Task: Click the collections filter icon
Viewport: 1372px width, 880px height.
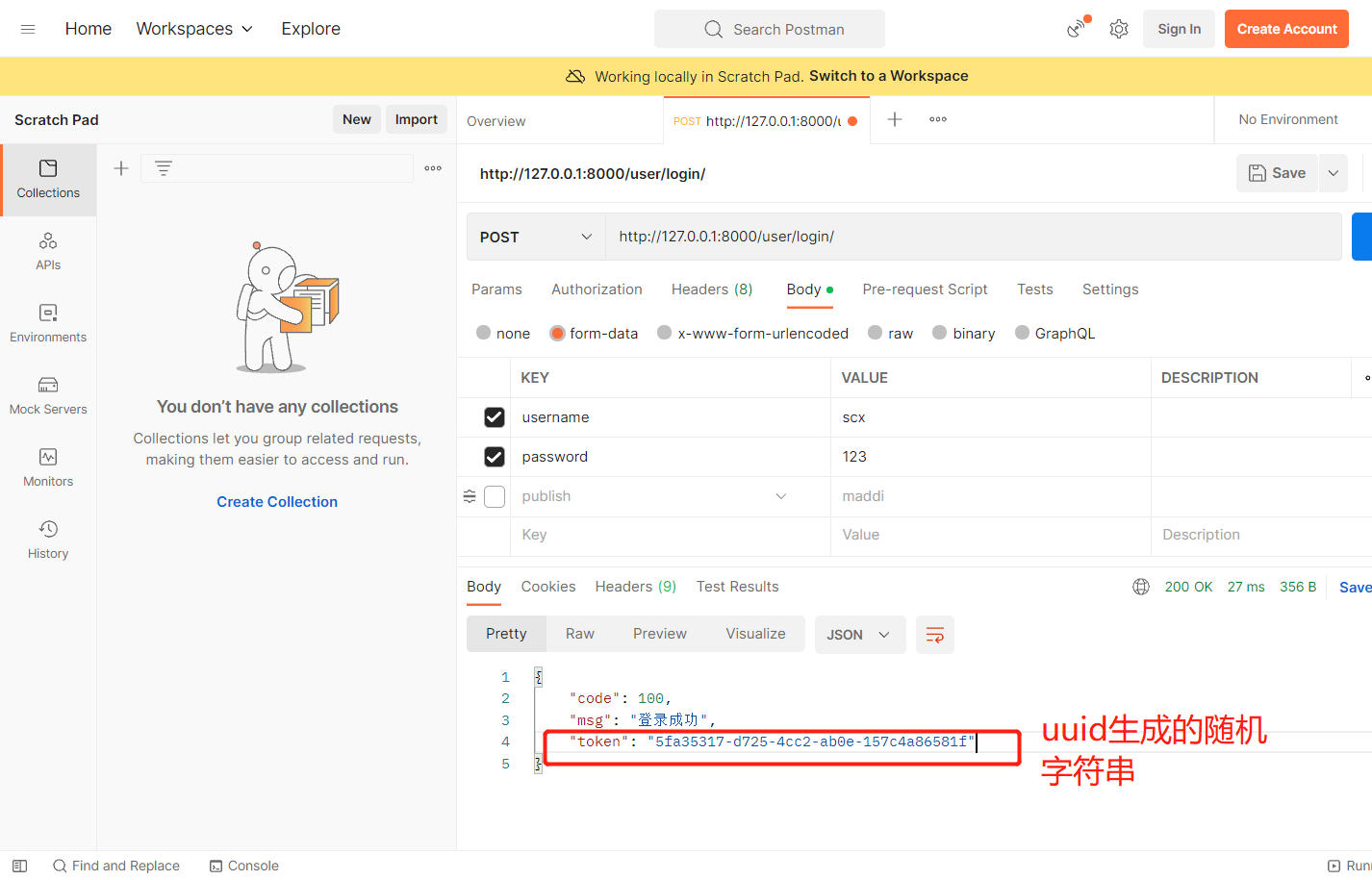Action: pos(164,168)
